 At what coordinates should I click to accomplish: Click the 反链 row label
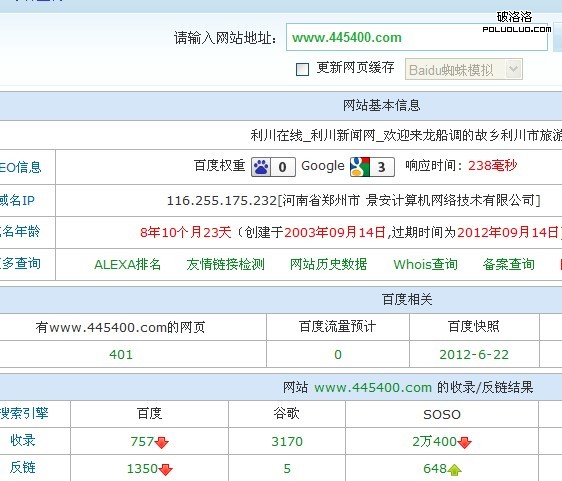[22, 468]
